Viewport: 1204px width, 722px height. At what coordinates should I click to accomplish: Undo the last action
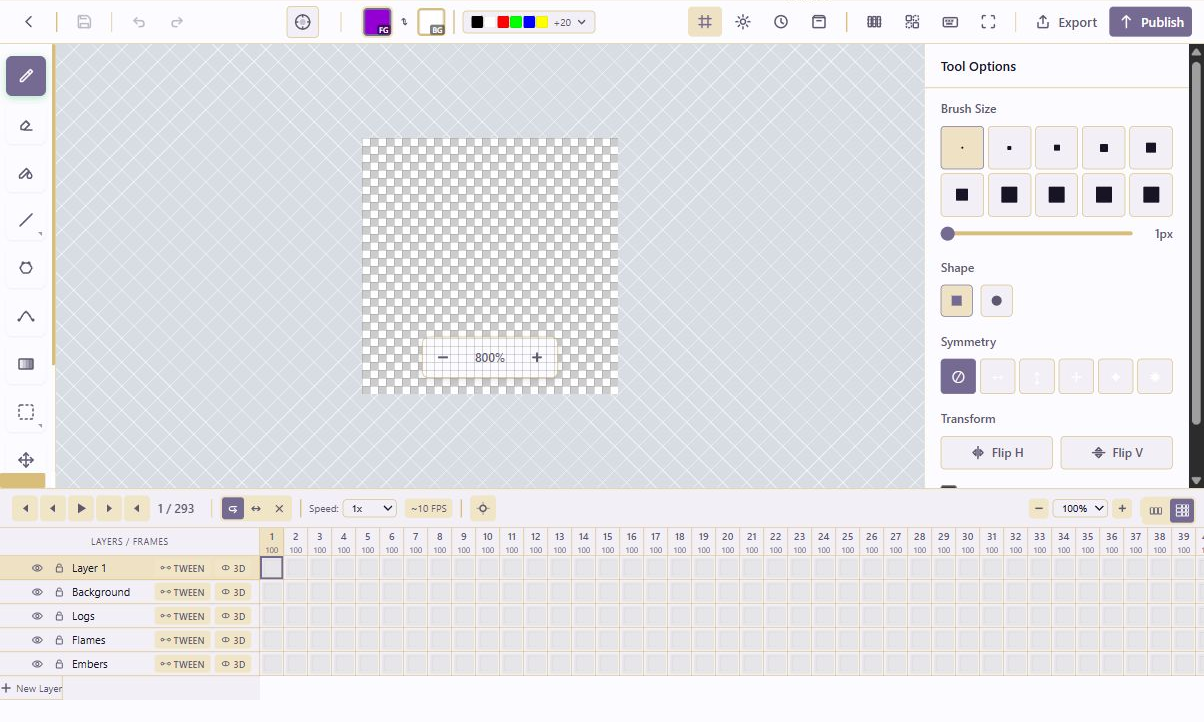click(139, 22)
